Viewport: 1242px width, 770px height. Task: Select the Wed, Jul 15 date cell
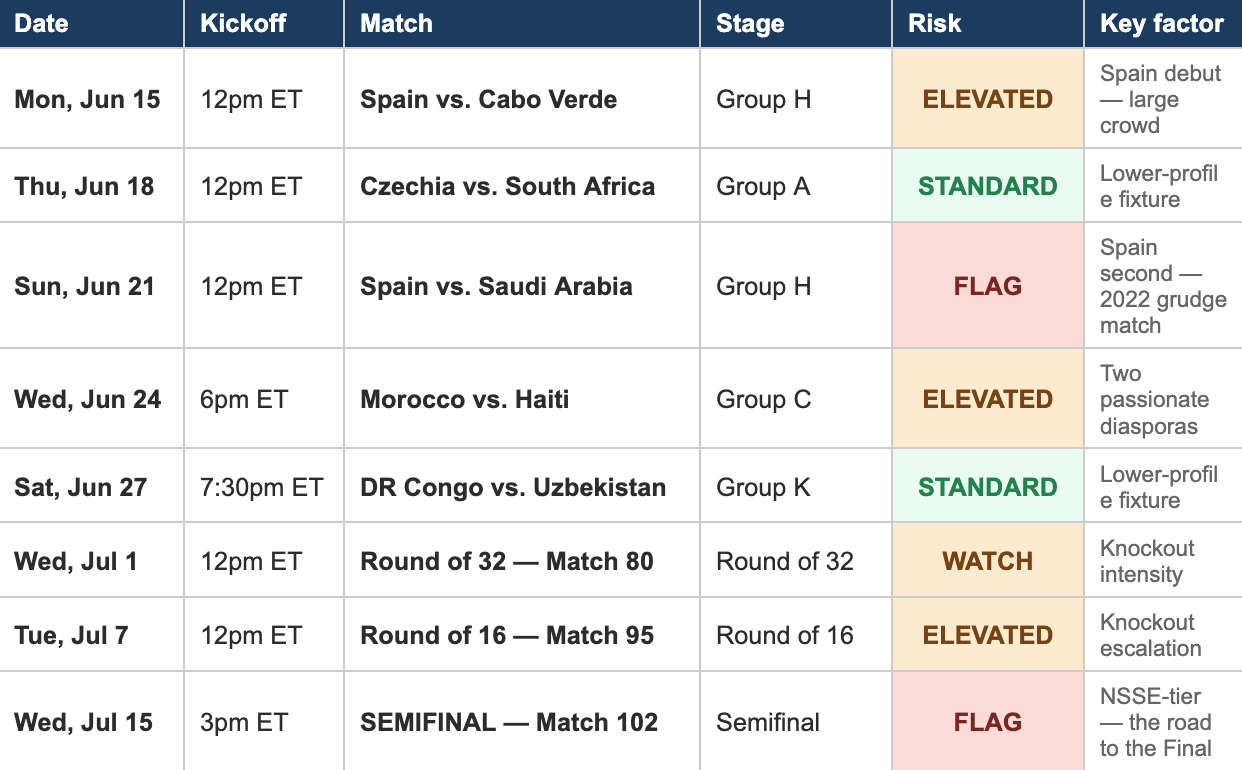click(92, 721)
